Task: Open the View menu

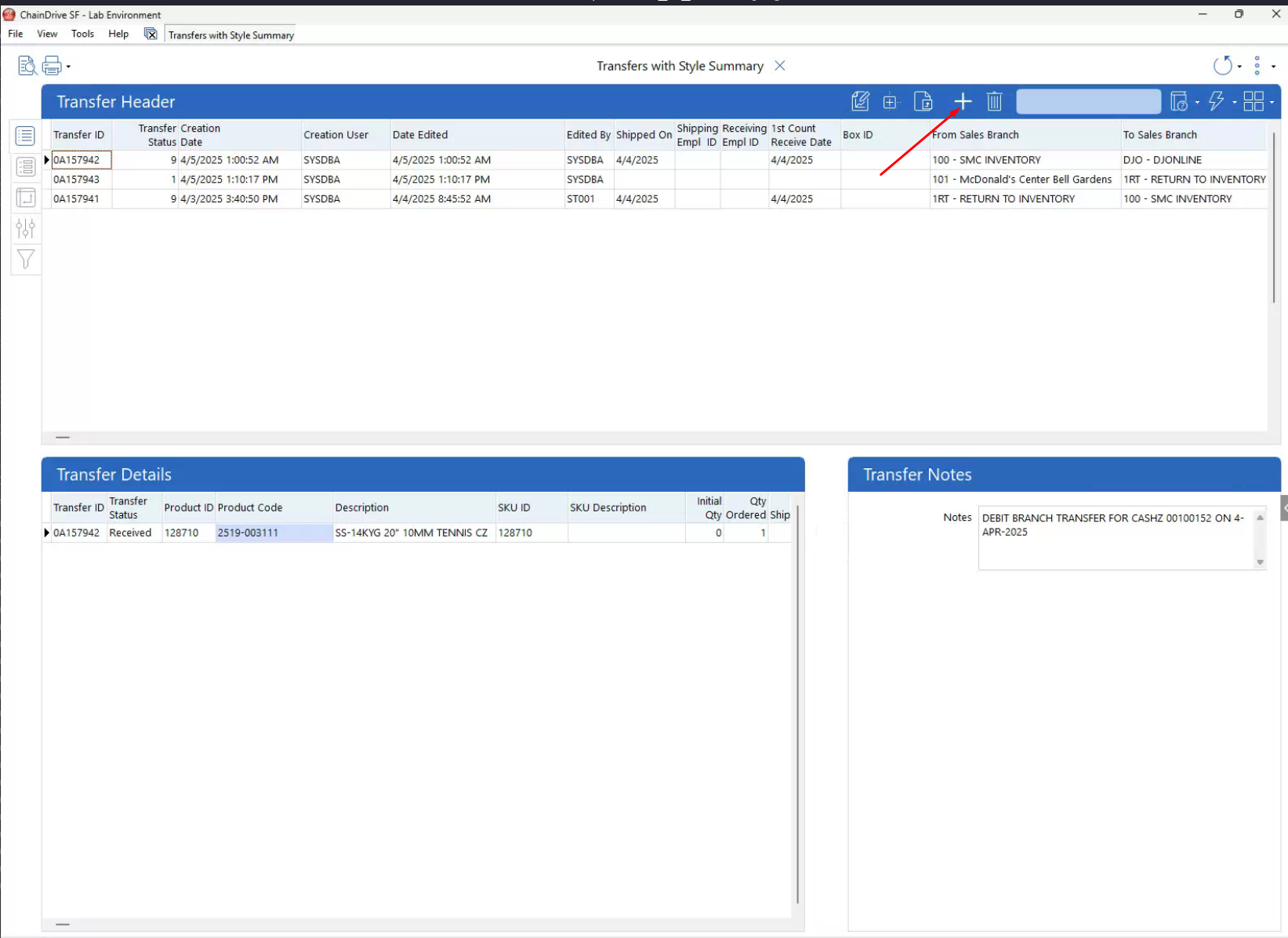Action: pos(47,34)
